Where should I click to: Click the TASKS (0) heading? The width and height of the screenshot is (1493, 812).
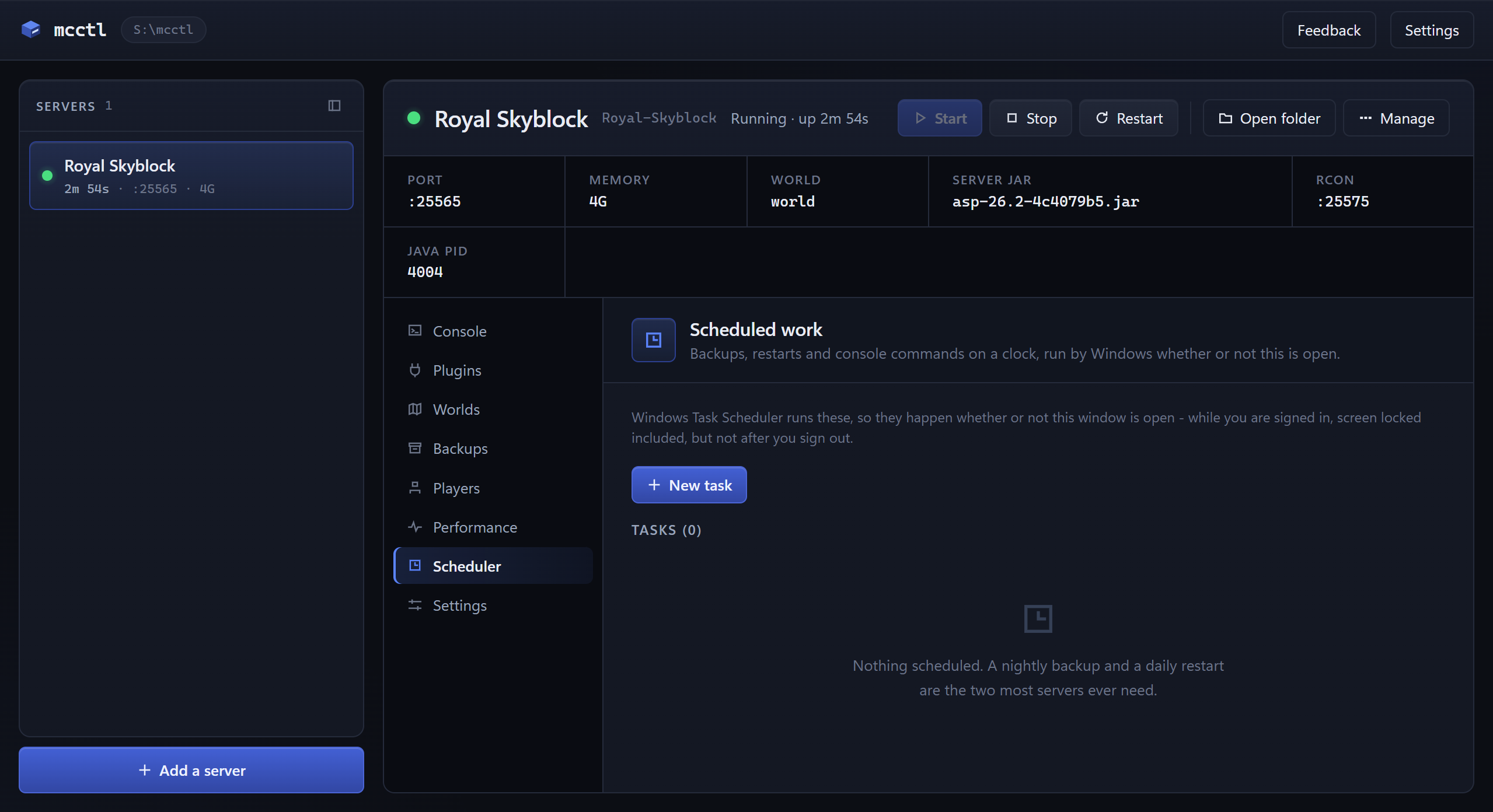coord(667,530)
